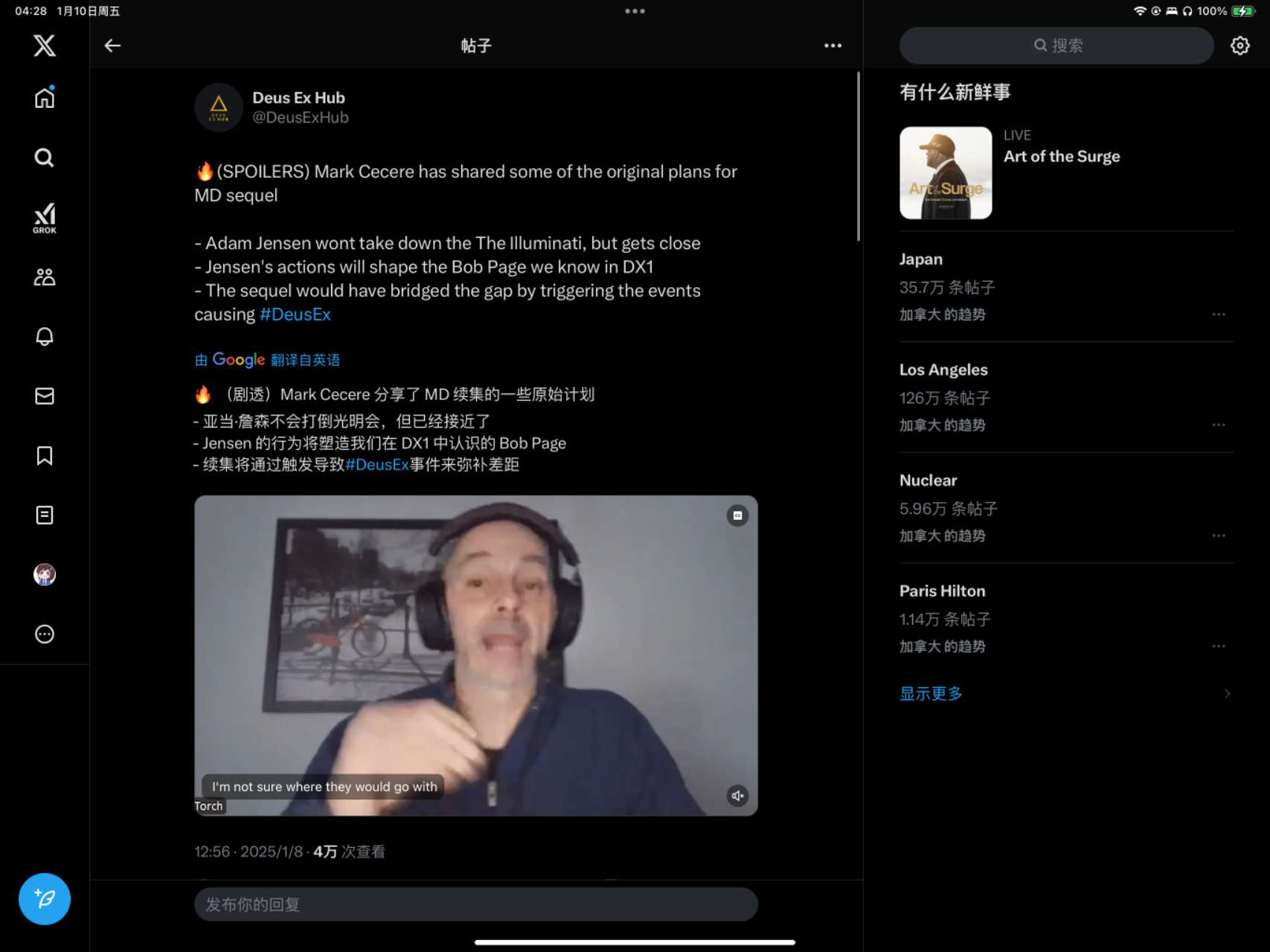
Task: Launch Grok from the sidebar
Action: pyautogui.click(x=45, y=218)
